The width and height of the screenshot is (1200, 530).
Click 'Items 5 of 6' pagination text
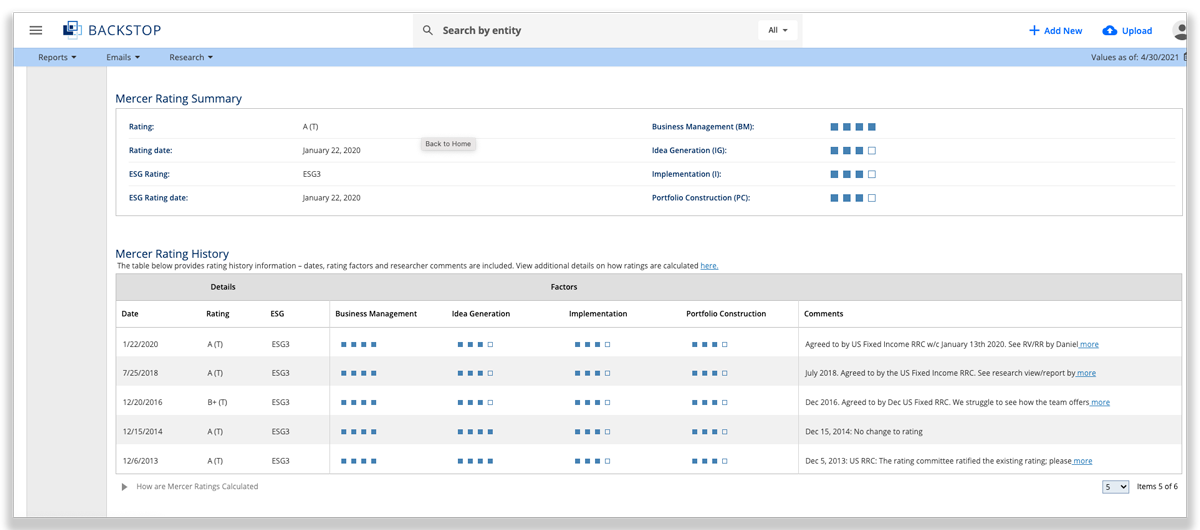pos(1157,487)
